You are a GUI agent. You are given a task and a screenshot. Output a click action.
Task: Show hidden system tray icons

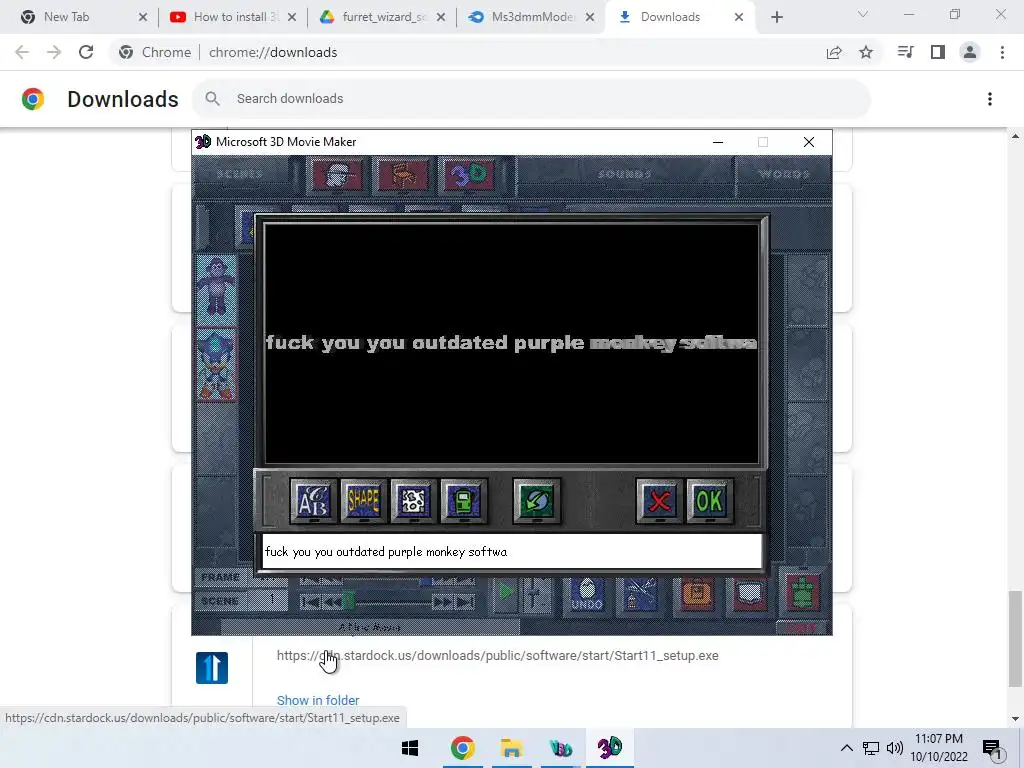[x=846, y=748]
